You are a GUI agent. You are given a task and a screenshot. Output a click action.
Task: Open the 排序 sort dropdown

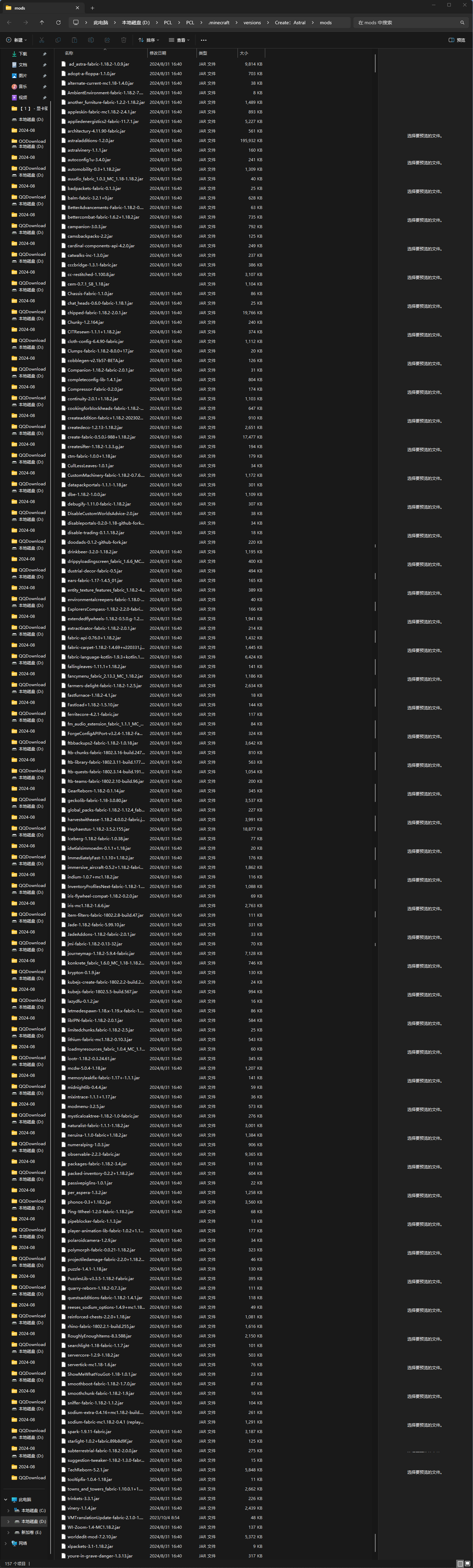(149, 40)
